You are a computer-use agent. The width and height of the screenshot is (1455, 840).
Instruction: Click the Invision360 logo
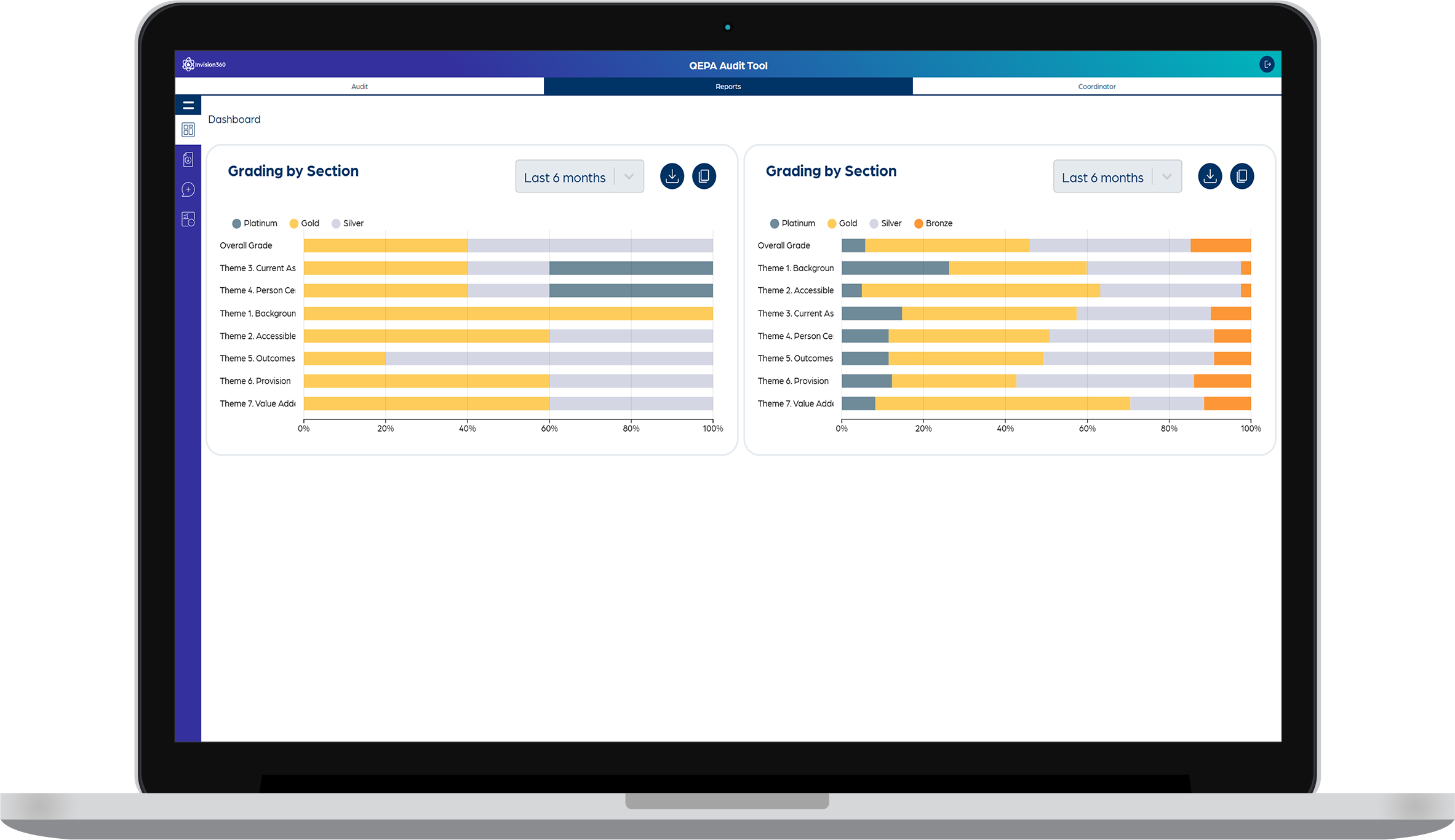(204, 65)
